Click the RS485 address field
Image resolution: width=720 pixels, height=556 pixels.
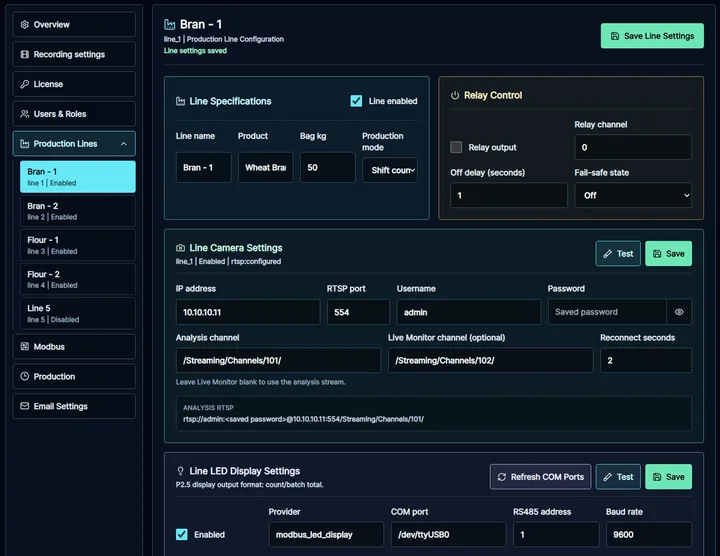point(556,534)
